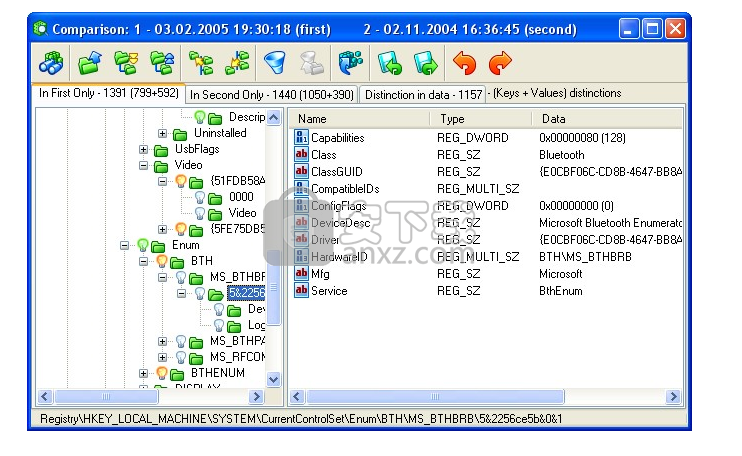
Task: Click the tree's vertical scrollbar down arrow
Action: tap(274, 379)
